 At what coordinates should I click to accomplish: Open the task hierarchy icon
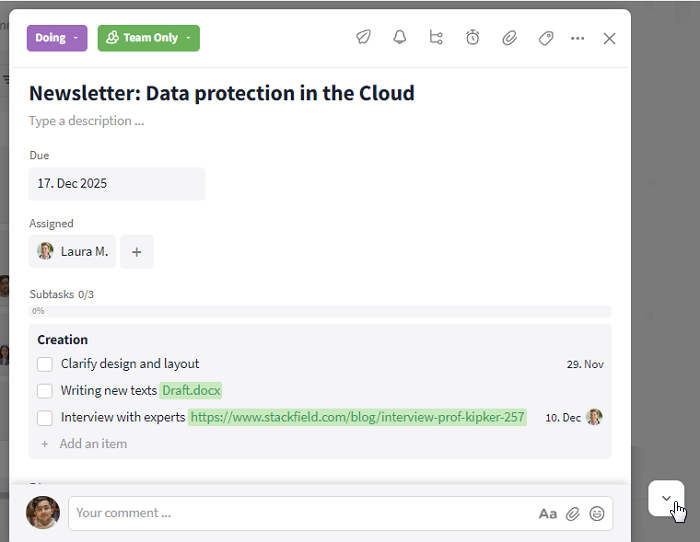click(x=436, y=38)
